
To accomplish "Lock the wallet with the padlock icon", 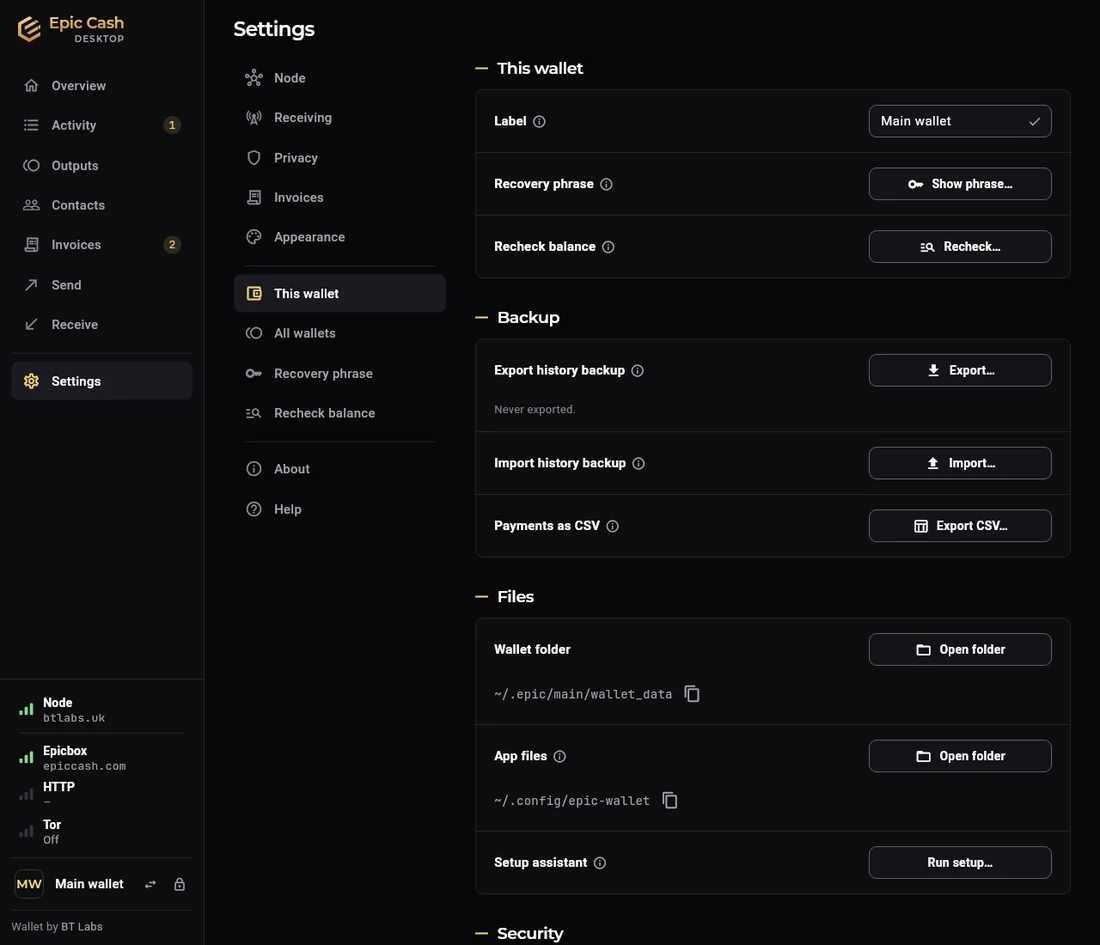I will (180, 885).
